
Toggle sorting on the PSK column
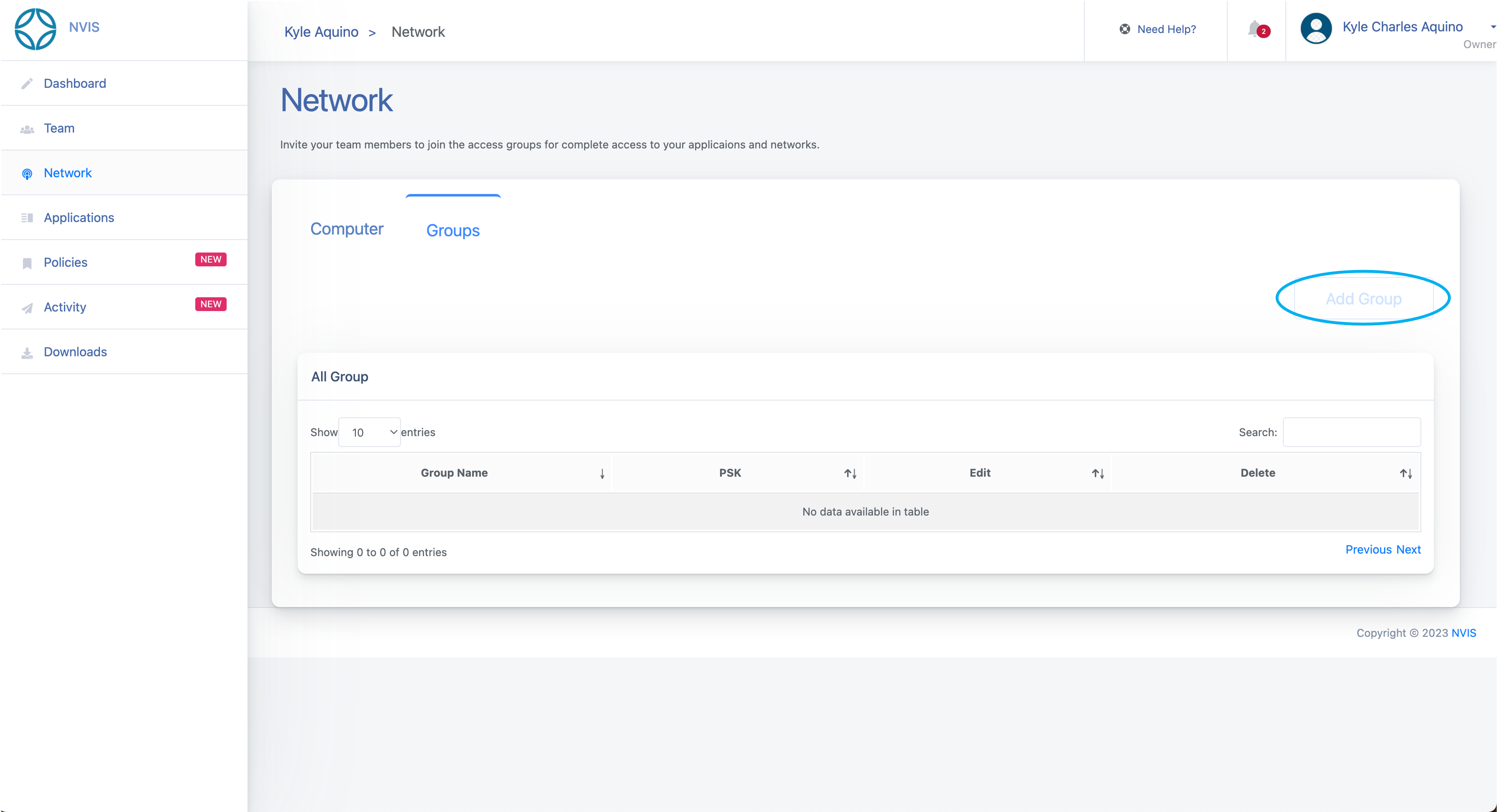850,474
